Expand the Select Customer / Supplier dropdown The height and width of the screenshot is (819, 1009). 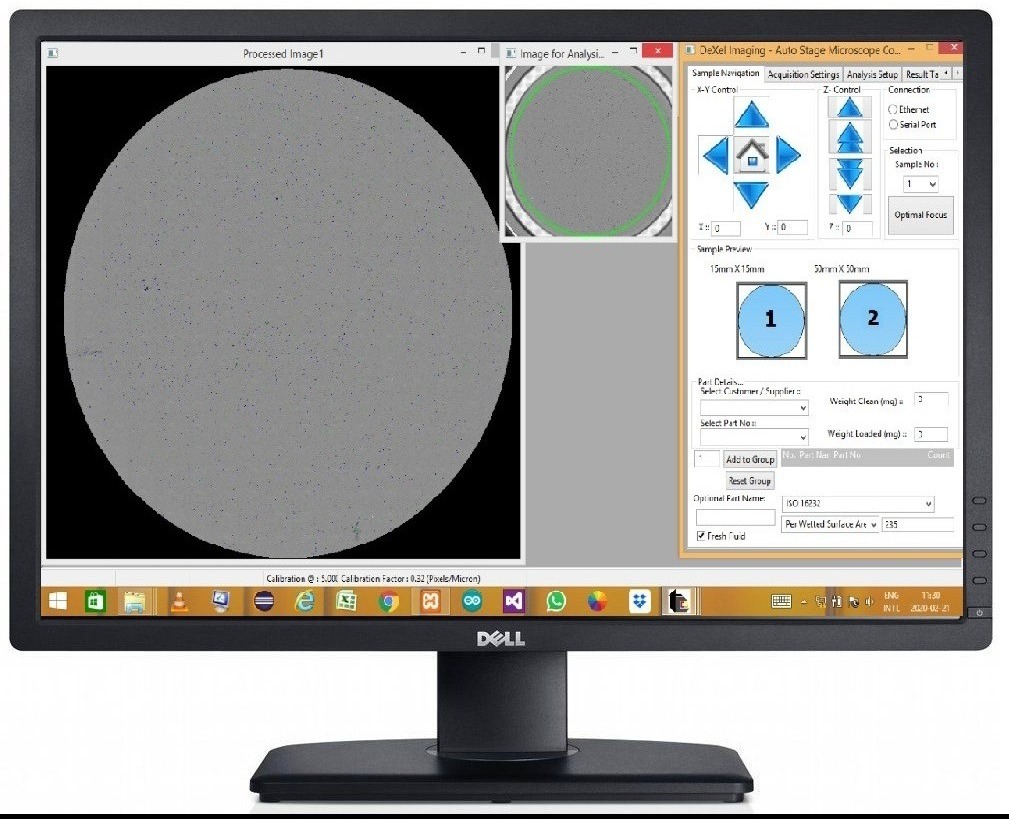(754, 408)
